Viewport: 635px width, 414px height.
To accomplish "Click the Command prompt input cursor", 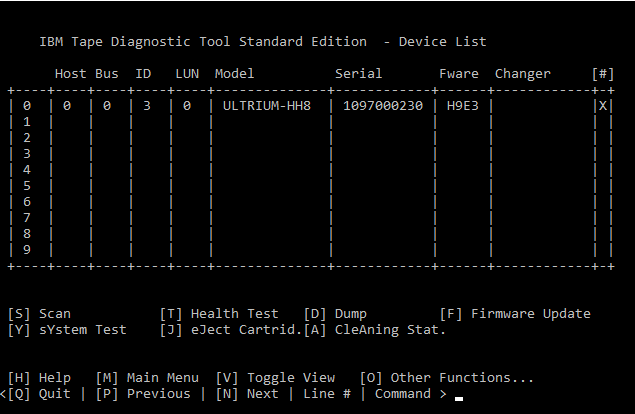I will pyautogui.click(x=459, y=399).
